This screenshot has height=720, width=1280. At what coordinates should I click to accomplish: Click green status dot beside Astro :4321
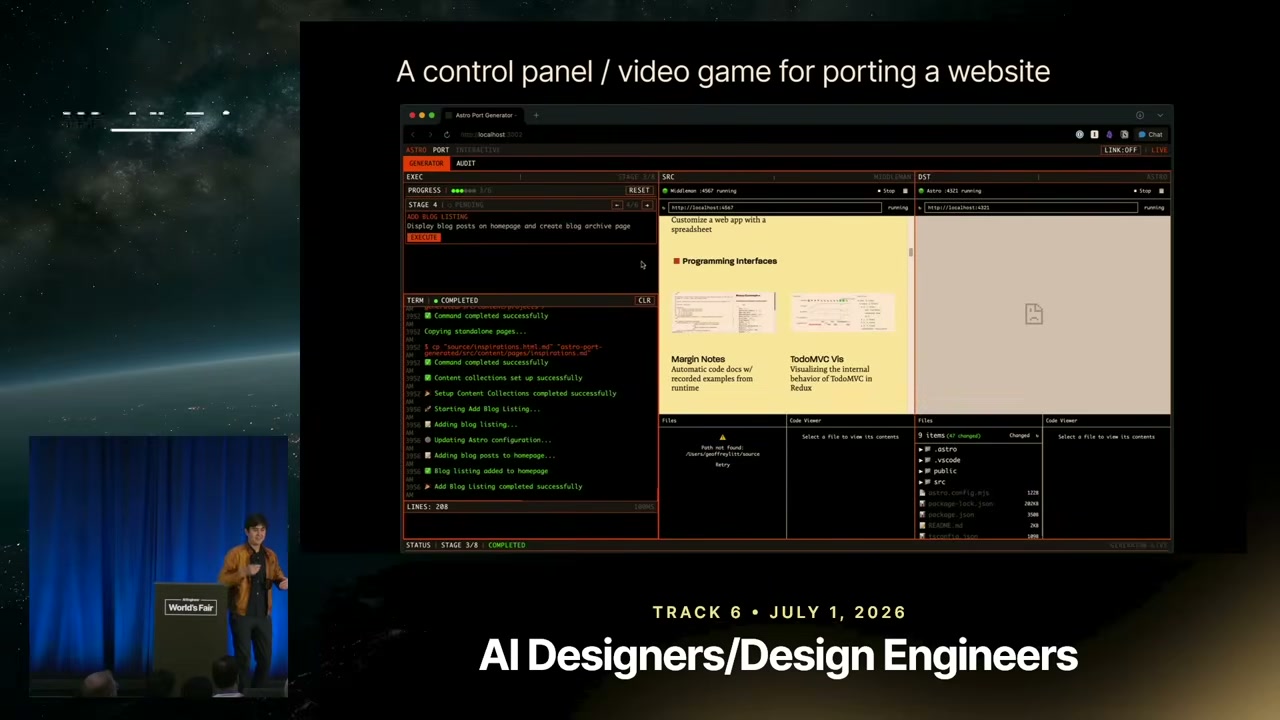[x=922, y=191]
